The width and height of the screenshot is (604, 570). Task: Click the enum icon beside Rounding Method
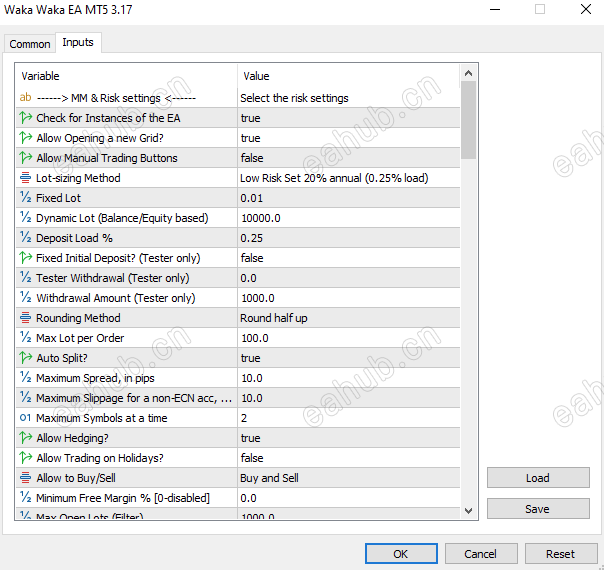click(x=25, y=318)
